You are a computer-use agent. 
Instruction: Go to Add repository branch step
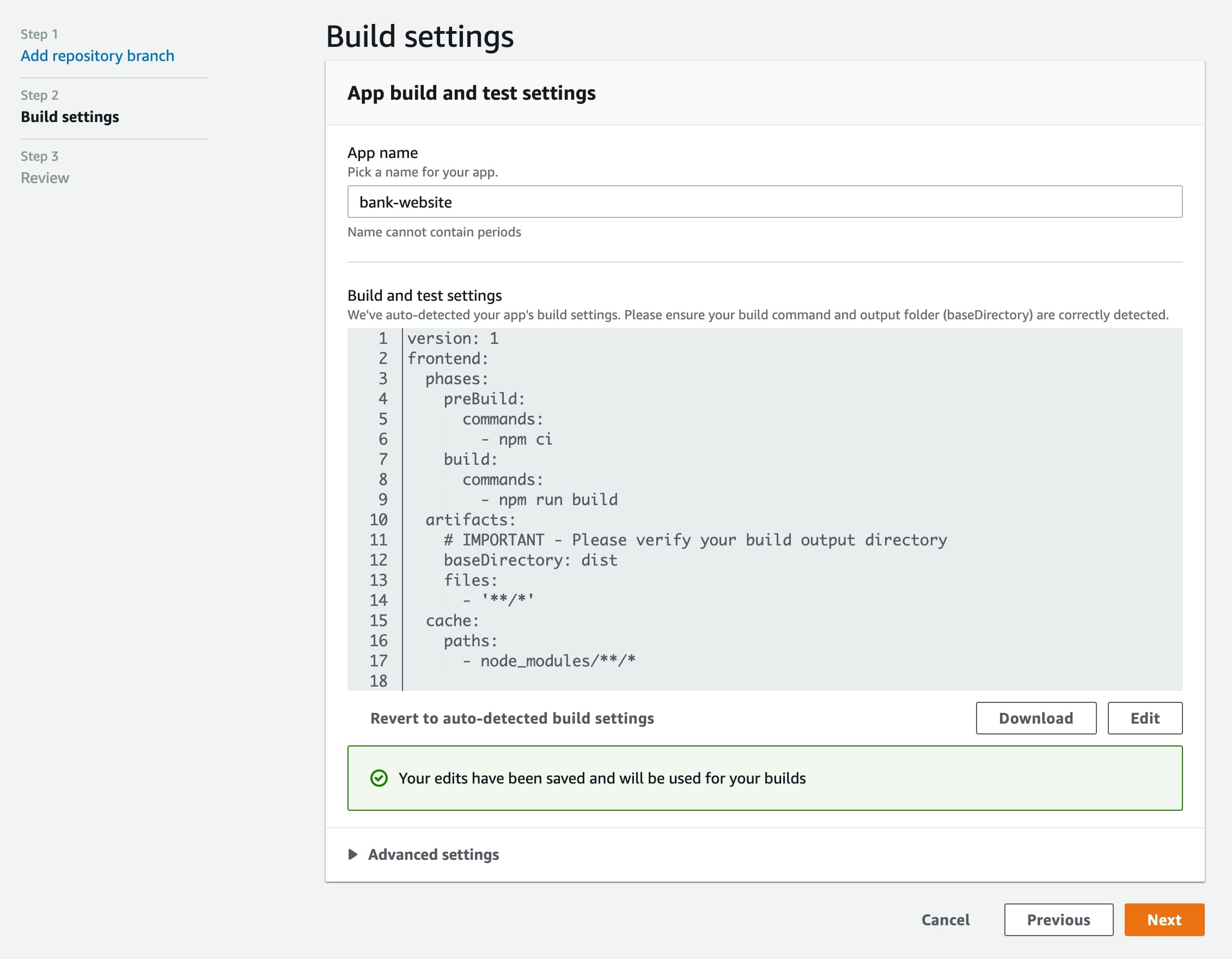(x=97, y=56)
